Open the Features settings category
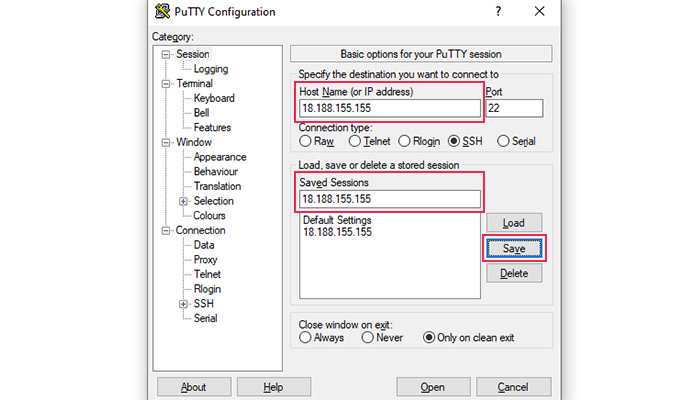The image size is (700, 400). tap(212, 128)
